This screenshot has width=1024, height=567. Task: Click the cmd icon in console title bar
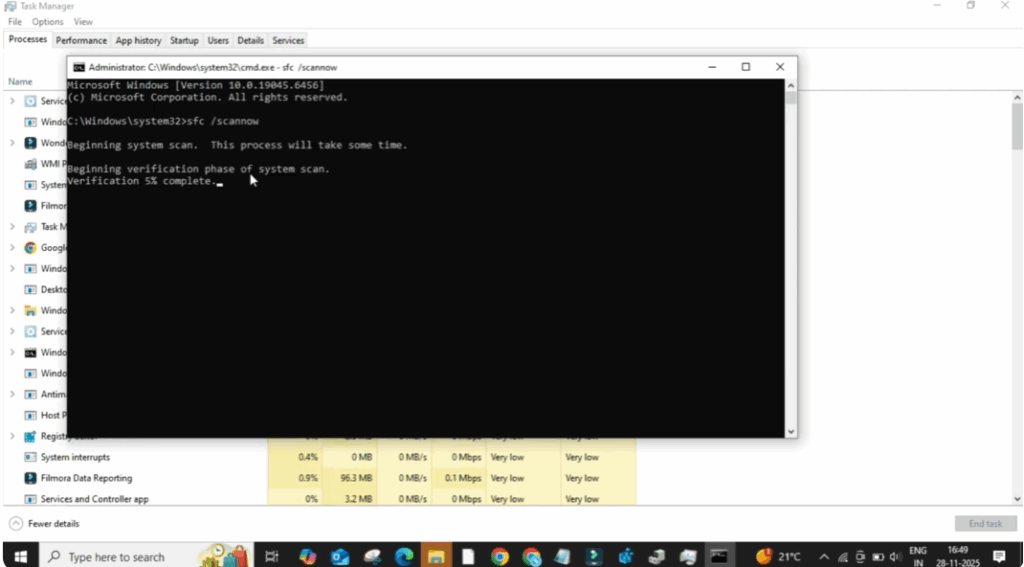coord(79,67)
